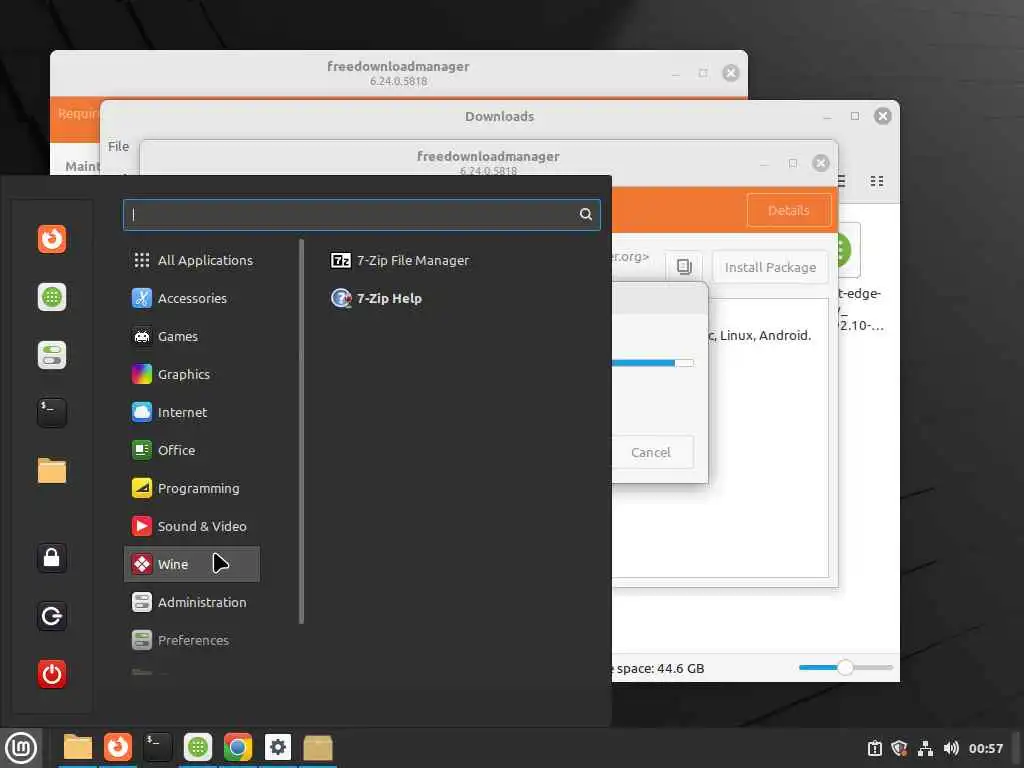Open Files from the taskbar
The width and height of the screenshot is (1024, 768).
point(78,747)
